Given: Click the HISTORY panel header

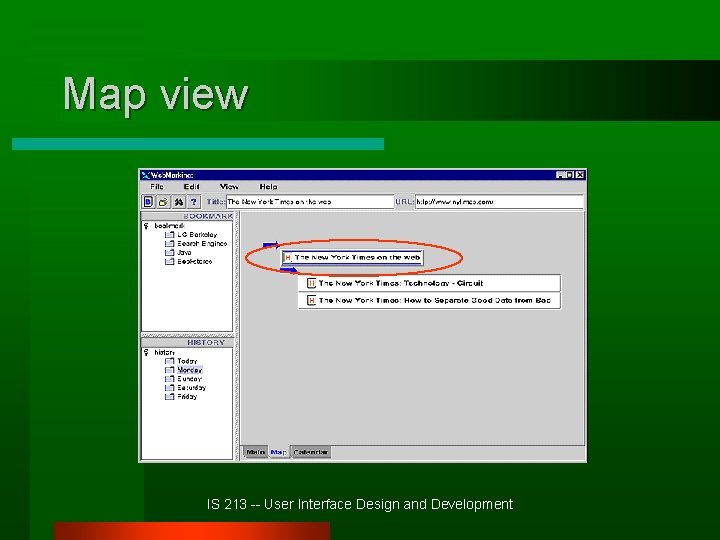Looking at the screenshot, I should pos(187,343).
